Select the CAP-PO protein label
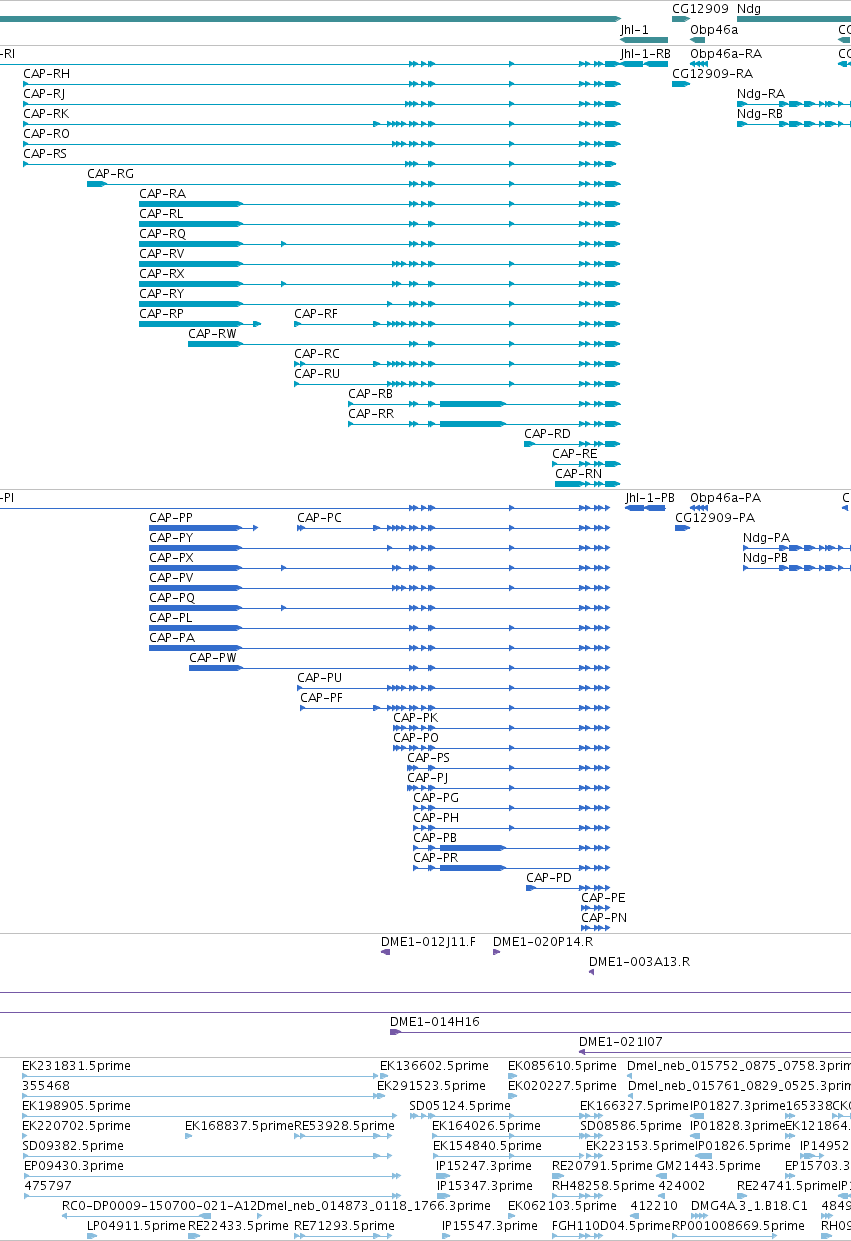The image size is (851, 1241). click(416, 738)
